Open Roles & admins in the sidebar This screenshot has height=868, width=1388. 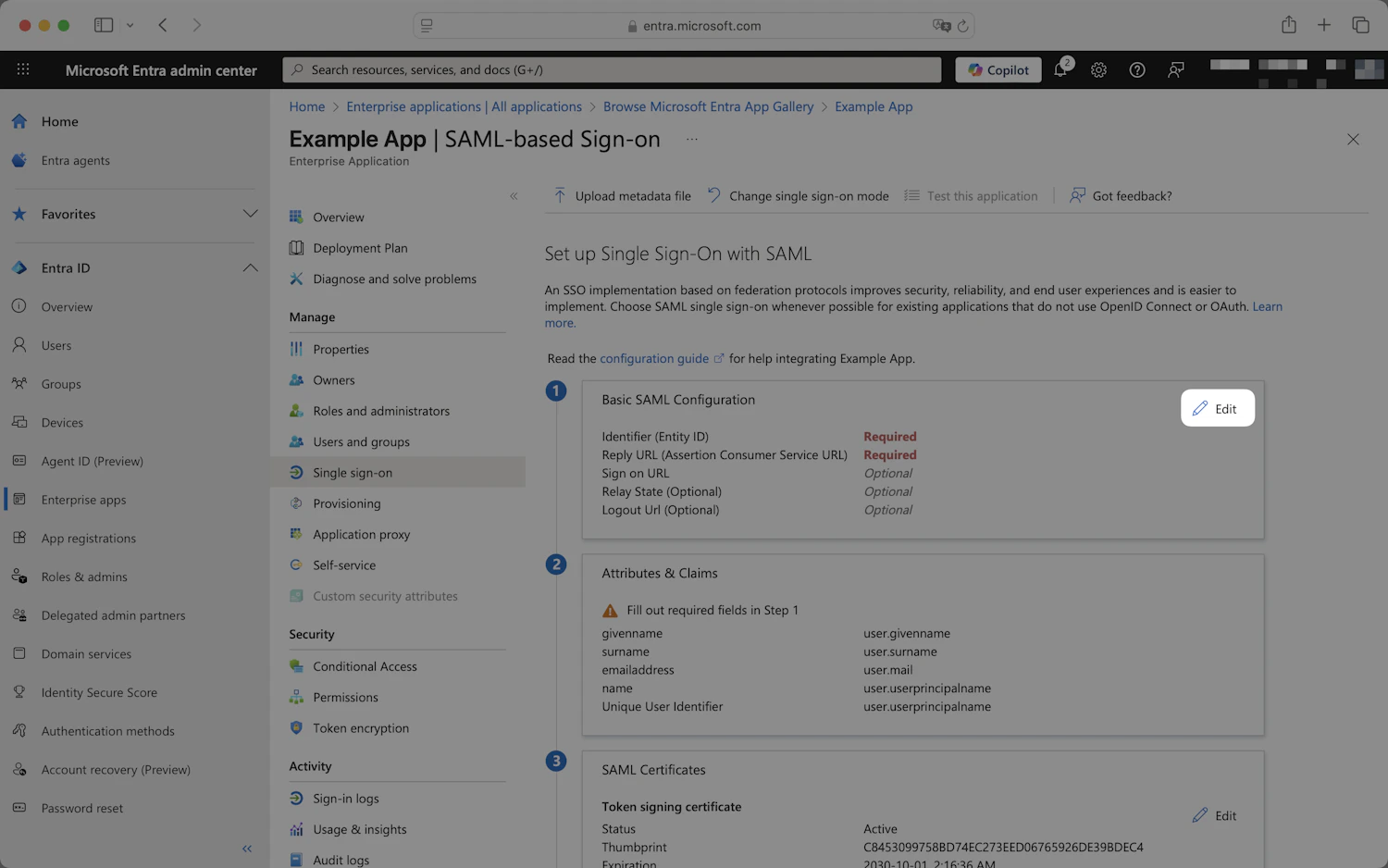pos(84,577)
